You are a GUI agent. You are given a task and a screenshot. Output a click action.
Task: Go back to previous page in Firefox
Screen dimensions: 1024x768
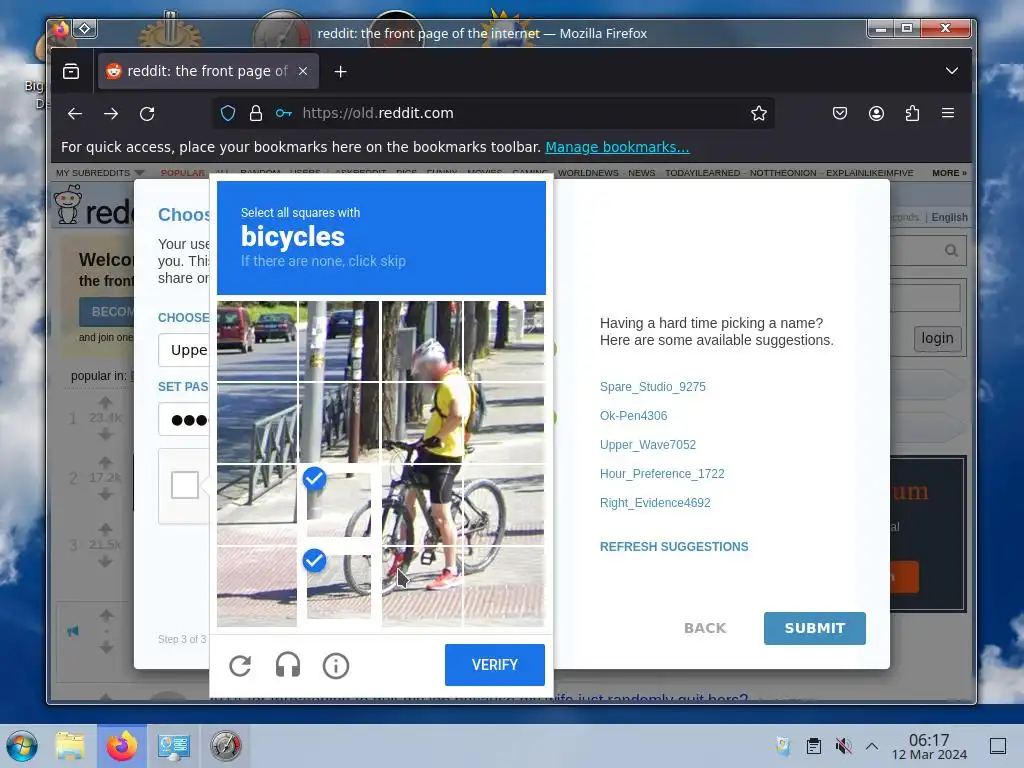74,113
